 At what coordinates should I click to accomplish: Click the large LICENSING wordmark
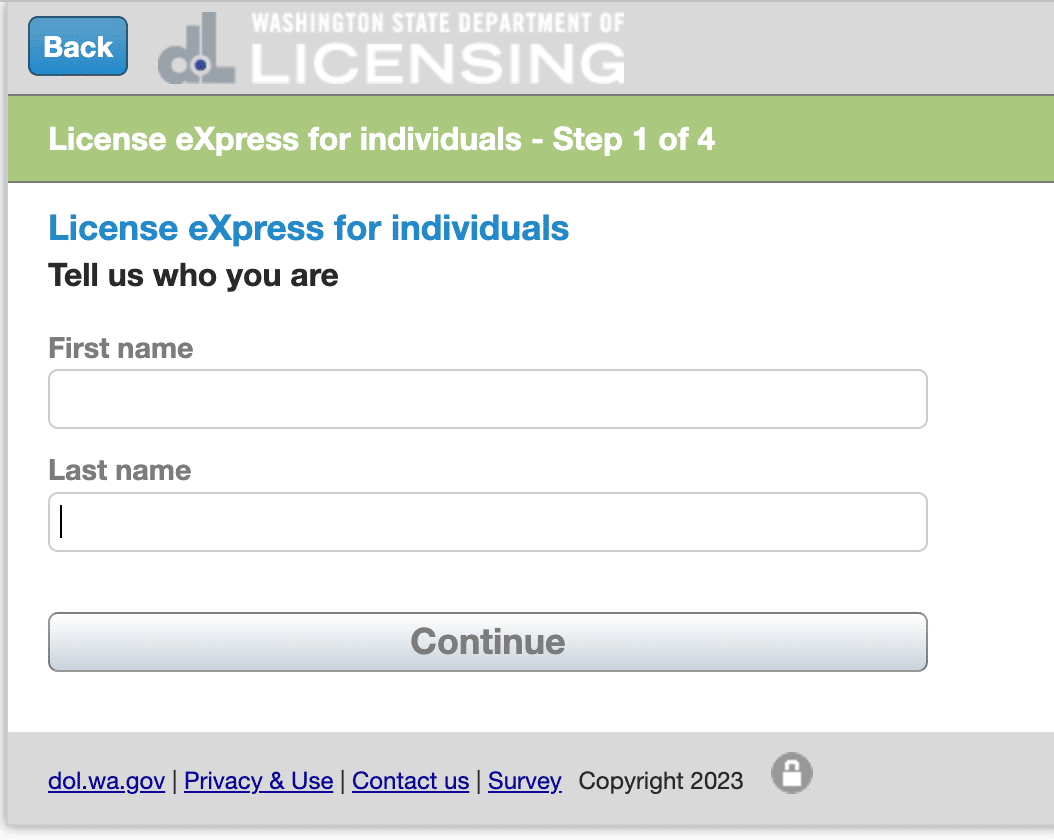point(437,63)
